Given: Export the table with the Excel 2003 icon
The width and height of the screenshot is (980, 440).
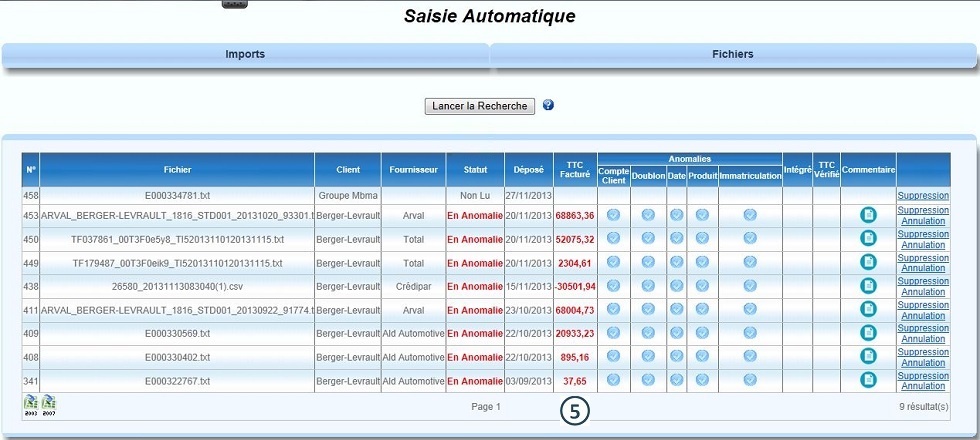Looking at the screenshot, I should click(31, 404).
